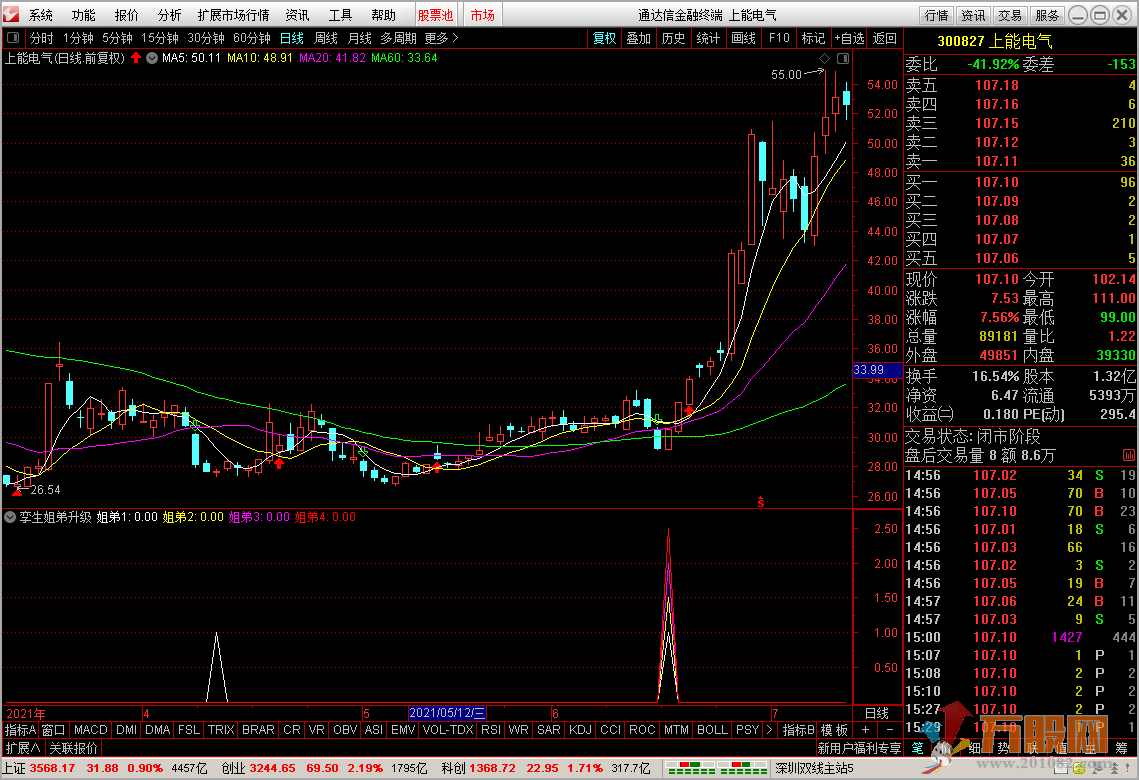Click the red 市场 button

coord(482,15)
